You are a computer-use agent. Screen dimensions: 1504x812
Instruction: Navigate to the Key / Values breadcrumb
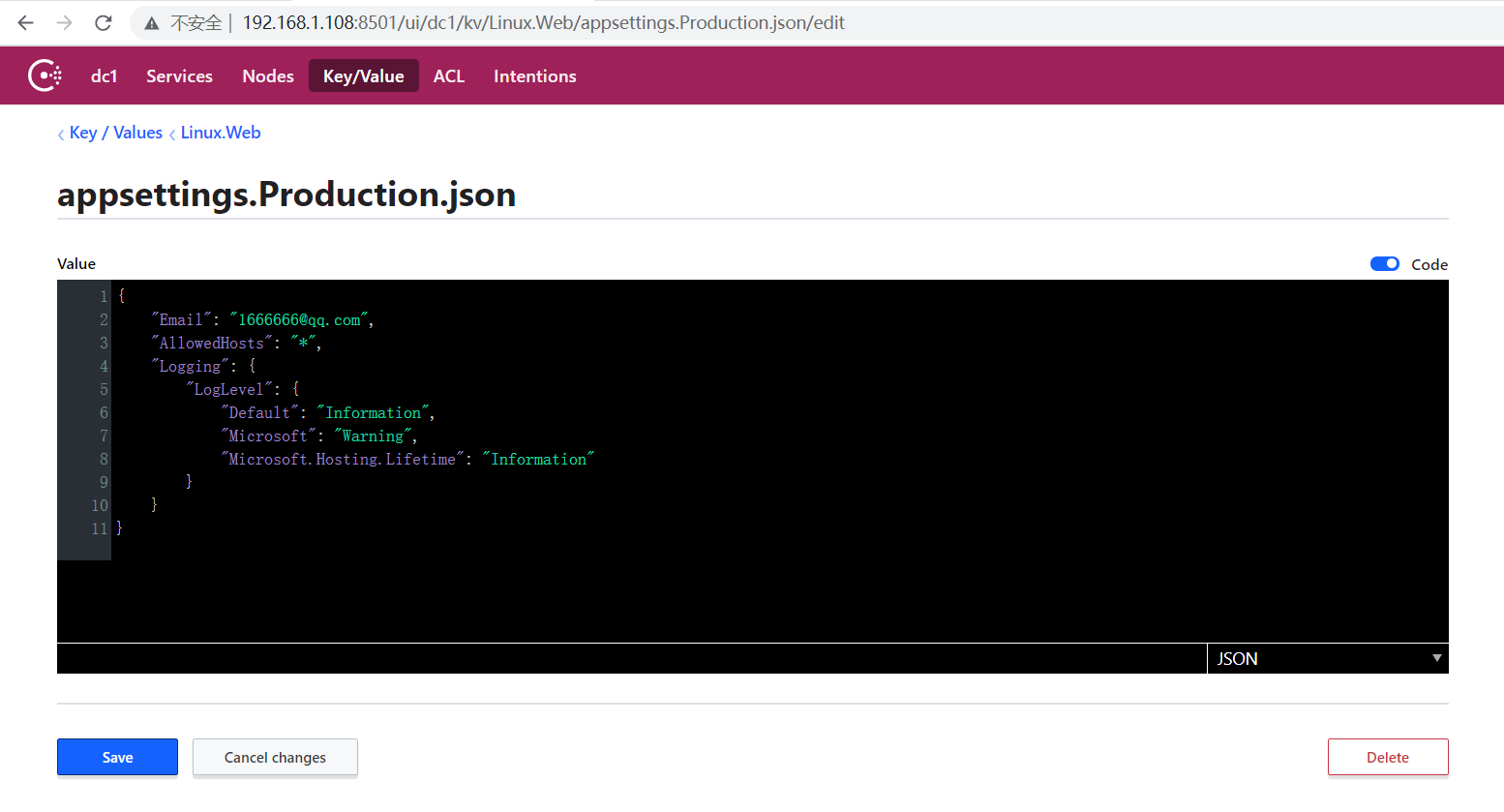pos(116,133)
